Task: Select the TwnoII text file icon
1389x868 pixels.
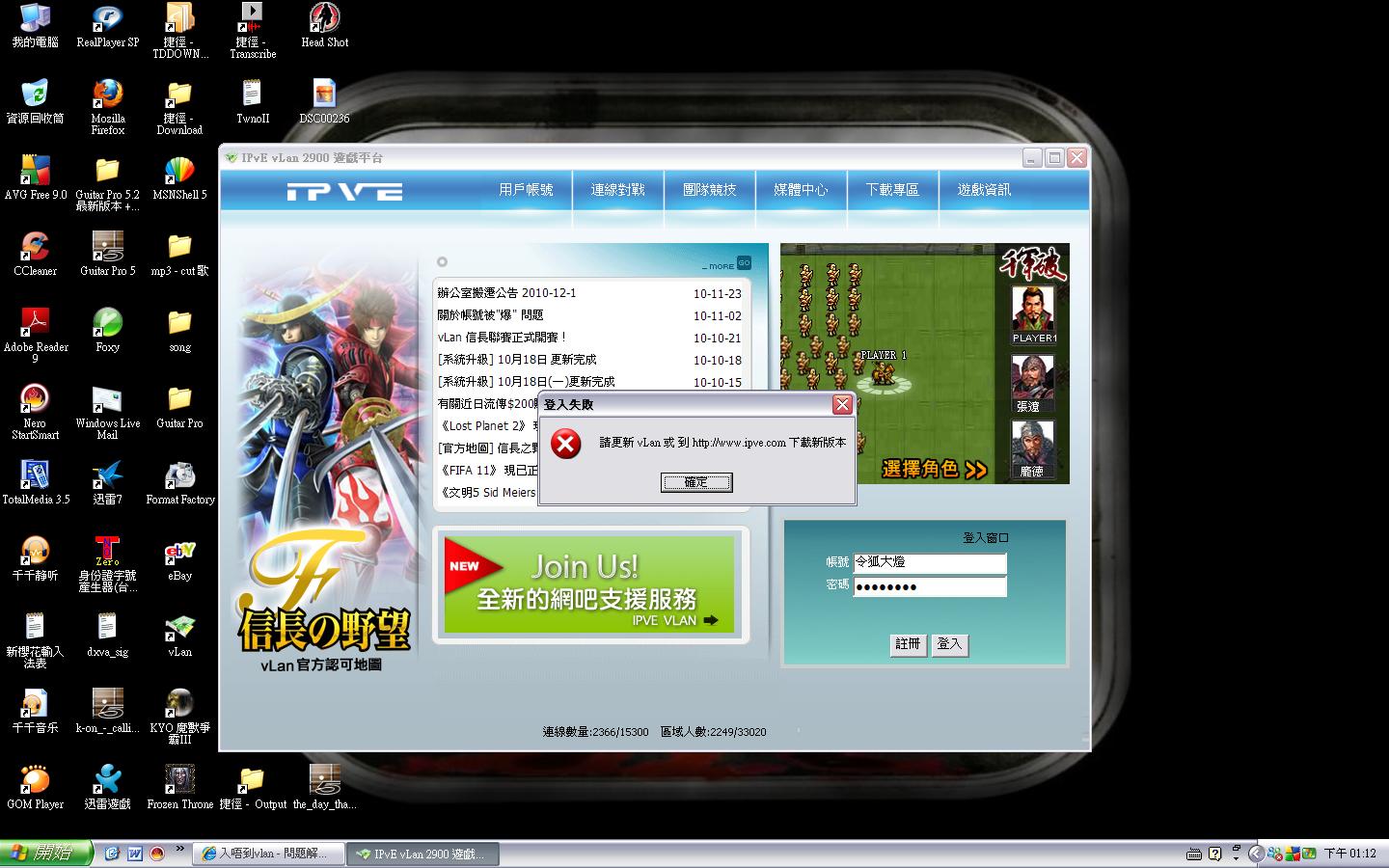Action: (x=252, y=102)
